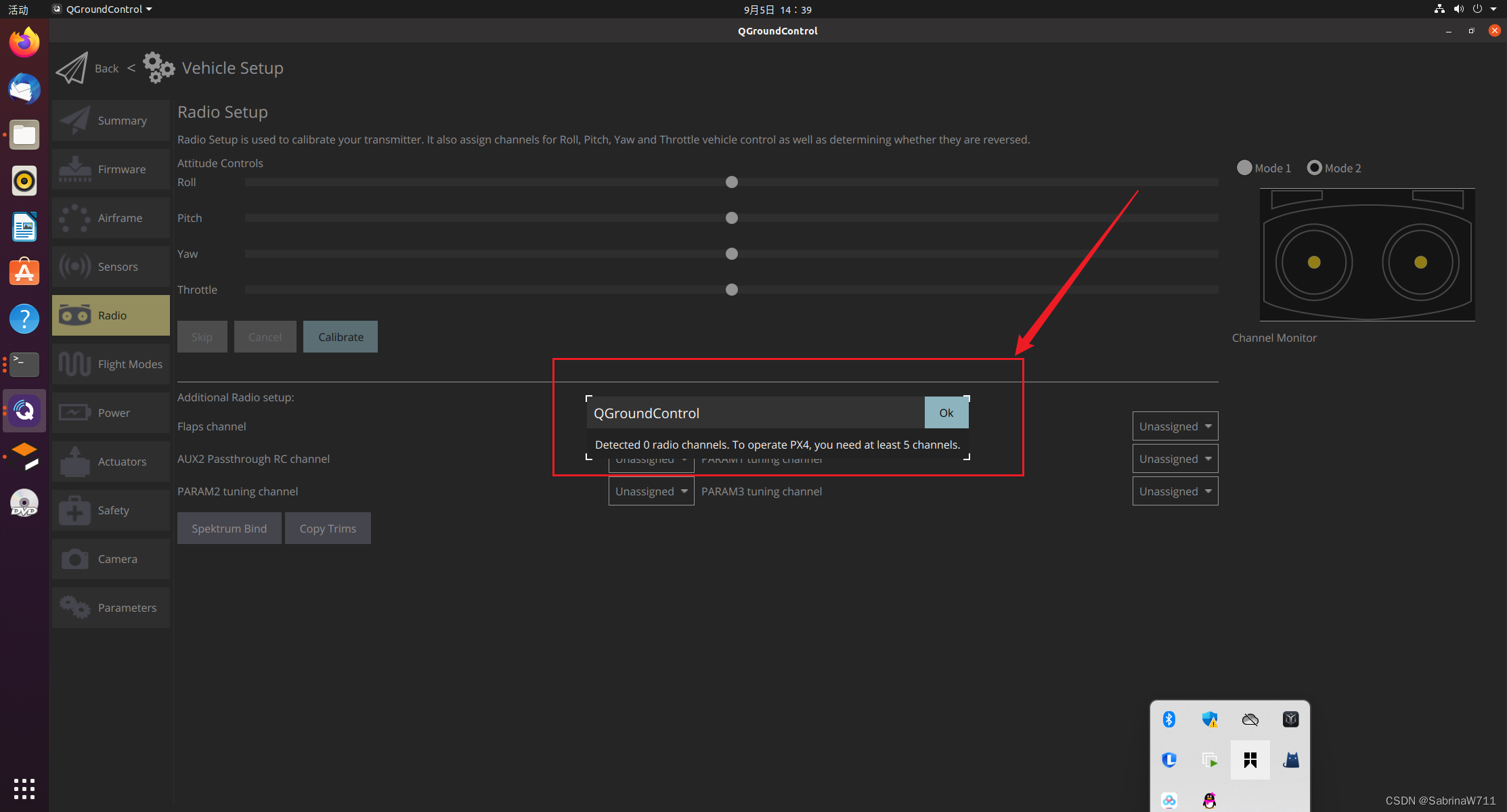1507x812 pixels.
Task: Open the Airframe setup page
Action: click(x=111, y=218)
